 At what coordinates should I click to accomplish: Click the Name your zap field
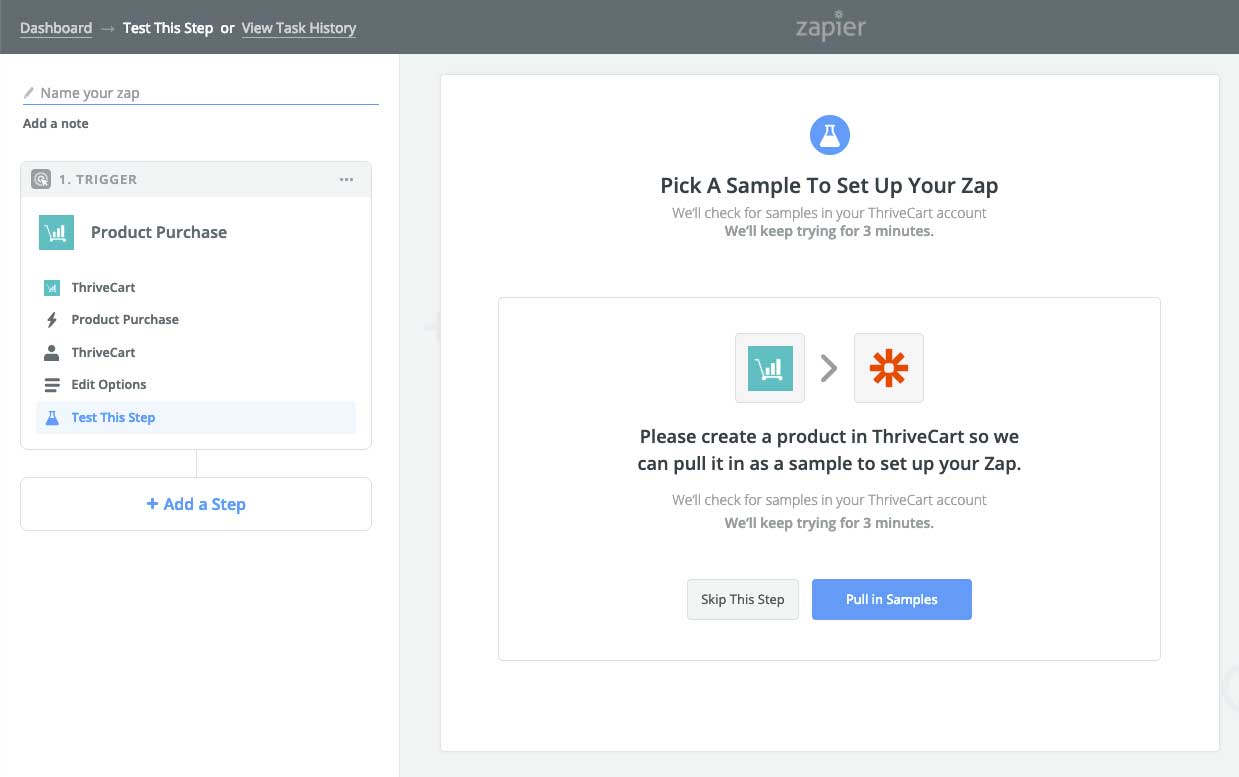pos(201,93)
